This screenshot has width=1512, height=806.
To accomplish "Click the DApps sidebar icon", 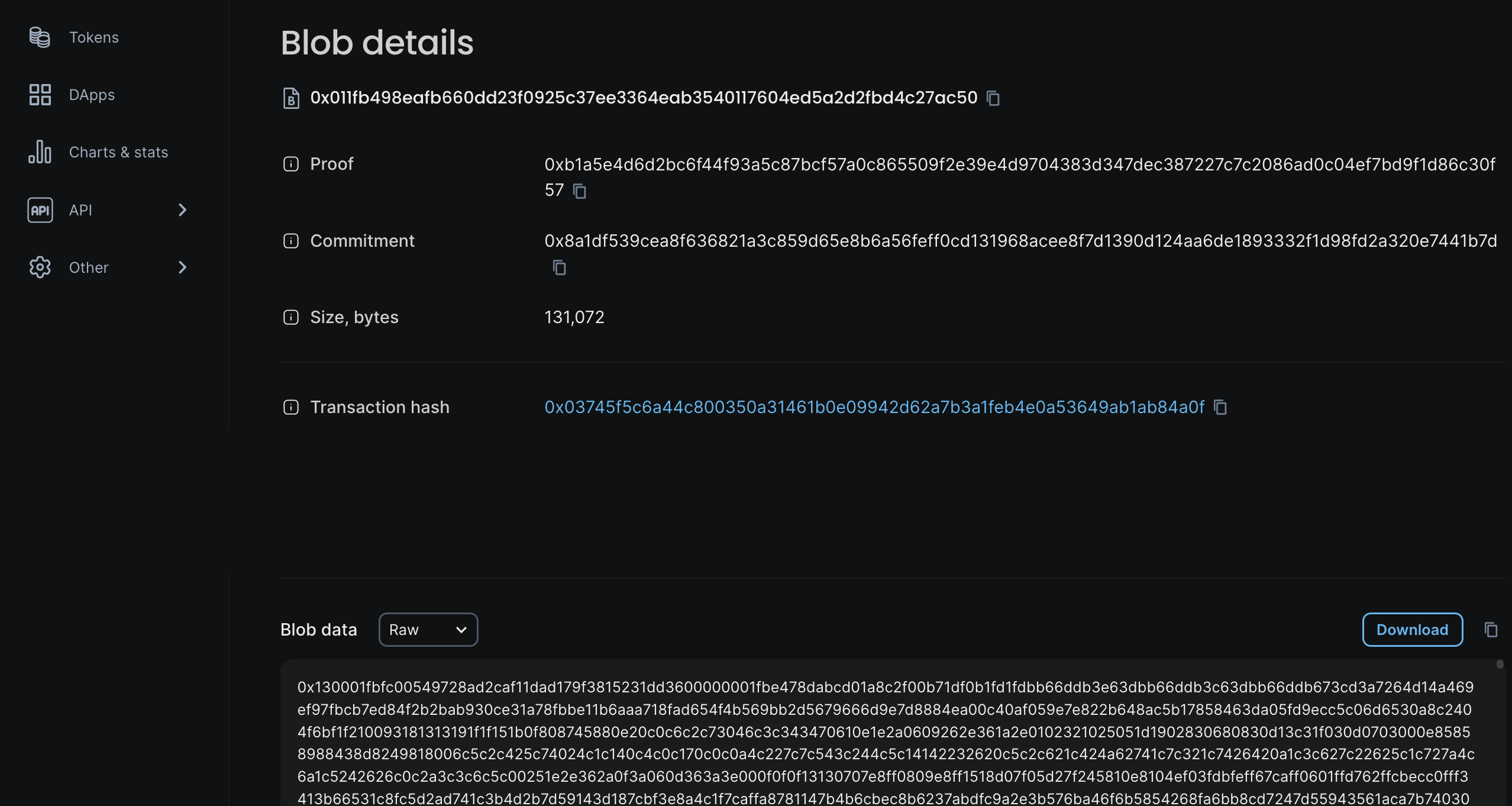I will pyautogui.click(x=40, y=95).
